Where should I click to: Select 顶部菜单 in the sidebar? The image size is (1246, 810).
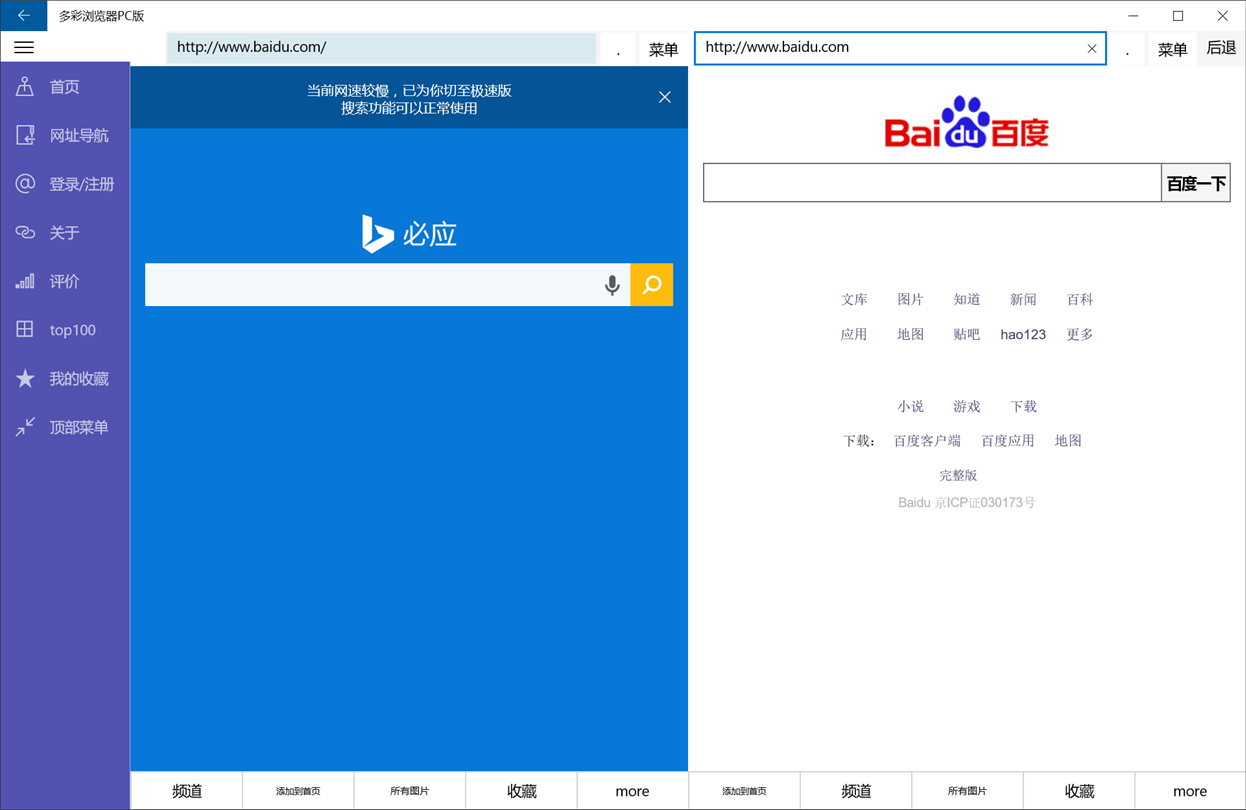[x=65, y=427]
